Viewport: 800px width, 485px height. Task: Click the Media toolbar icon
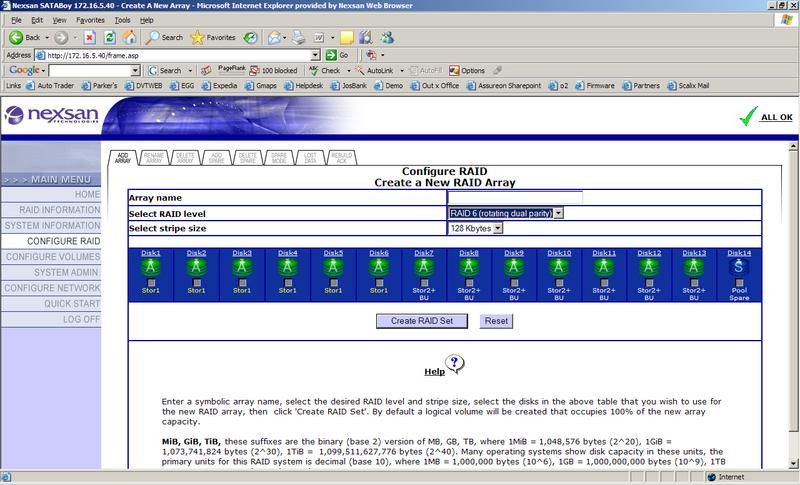click(250, 37)
